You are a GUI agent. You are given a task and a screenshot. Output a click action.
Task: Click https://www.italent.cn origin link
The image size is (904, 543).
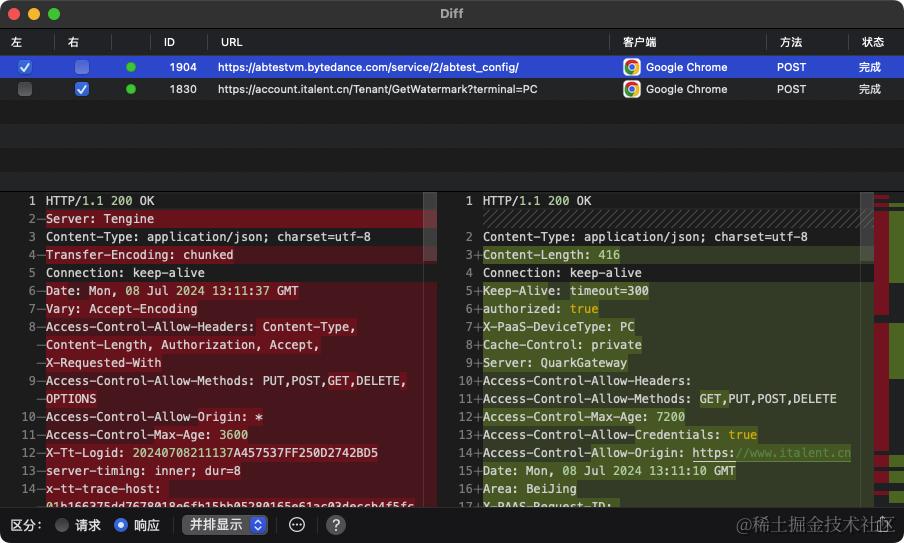pos(771,453)
